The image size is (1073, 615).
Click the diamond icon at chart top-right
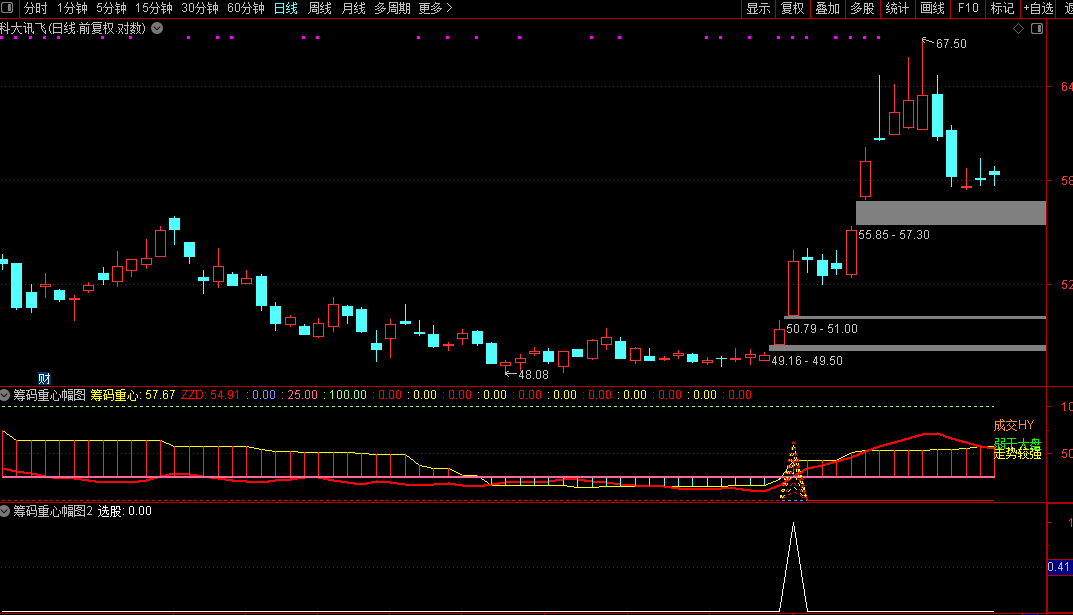pyautogui.click(x=1018, y=28)
